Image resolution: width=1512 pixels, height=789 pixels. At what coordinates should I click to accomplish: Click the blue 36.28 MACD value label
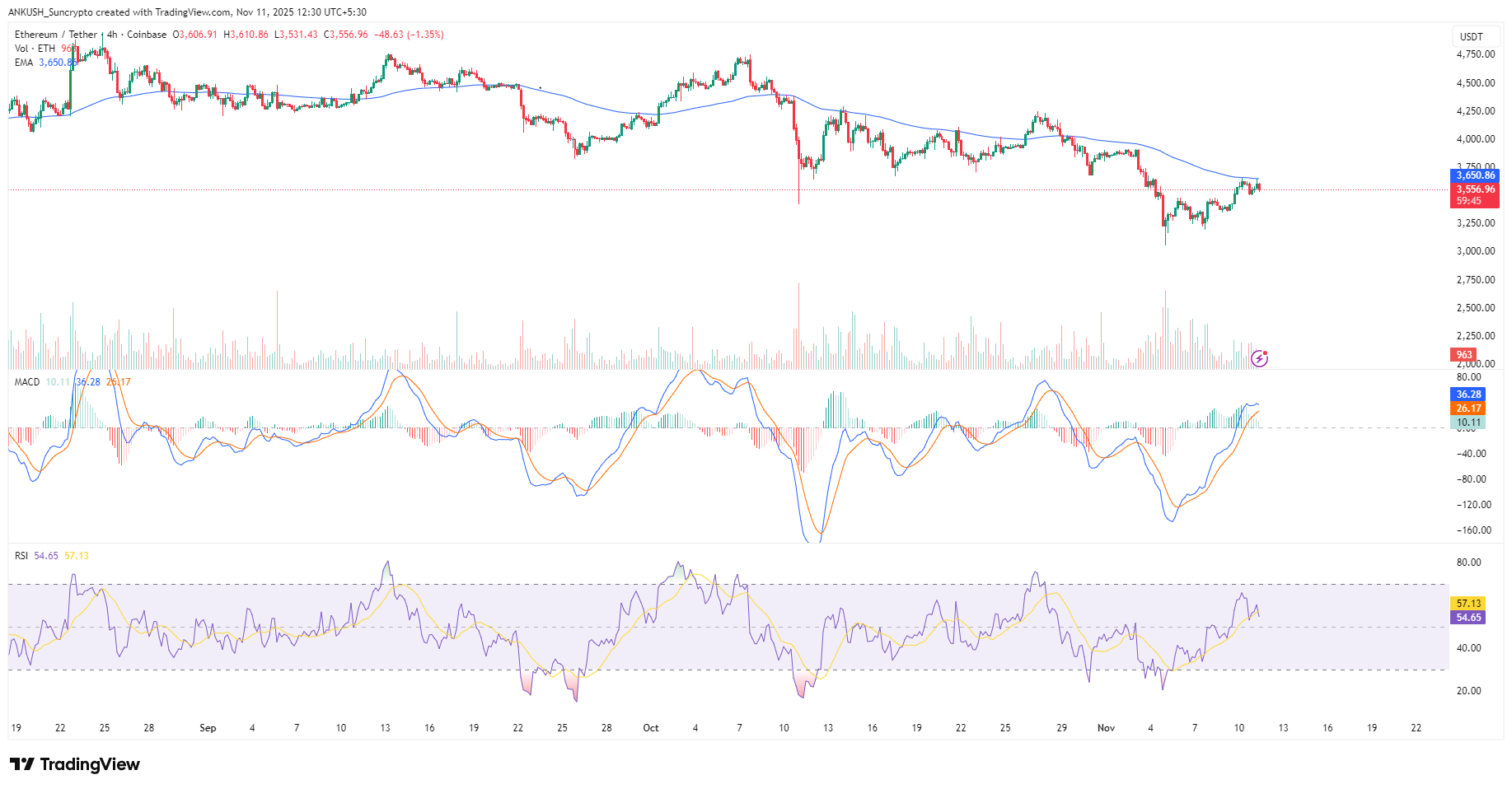1468,394
